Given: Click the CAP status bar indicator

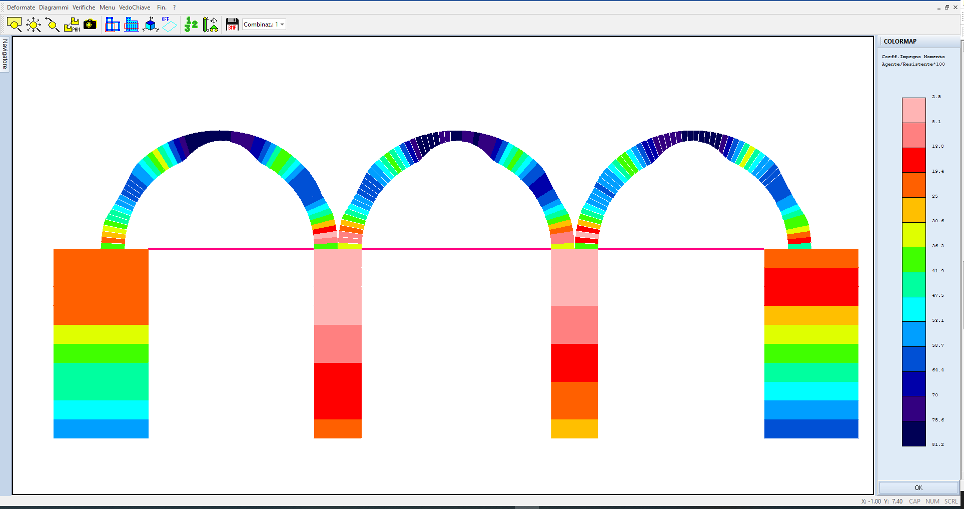Looking at the screenshot, I should [914, 502].
